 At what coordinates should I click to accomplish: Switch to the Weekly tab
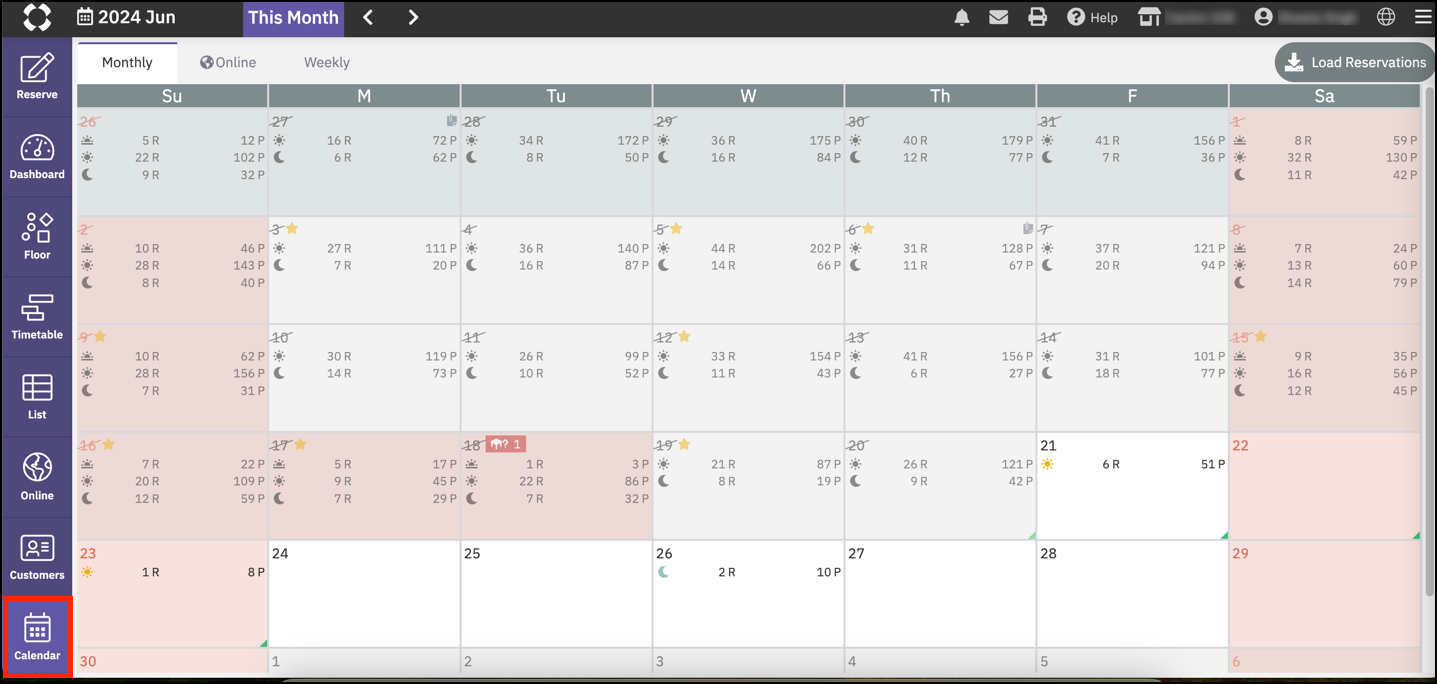327,62
